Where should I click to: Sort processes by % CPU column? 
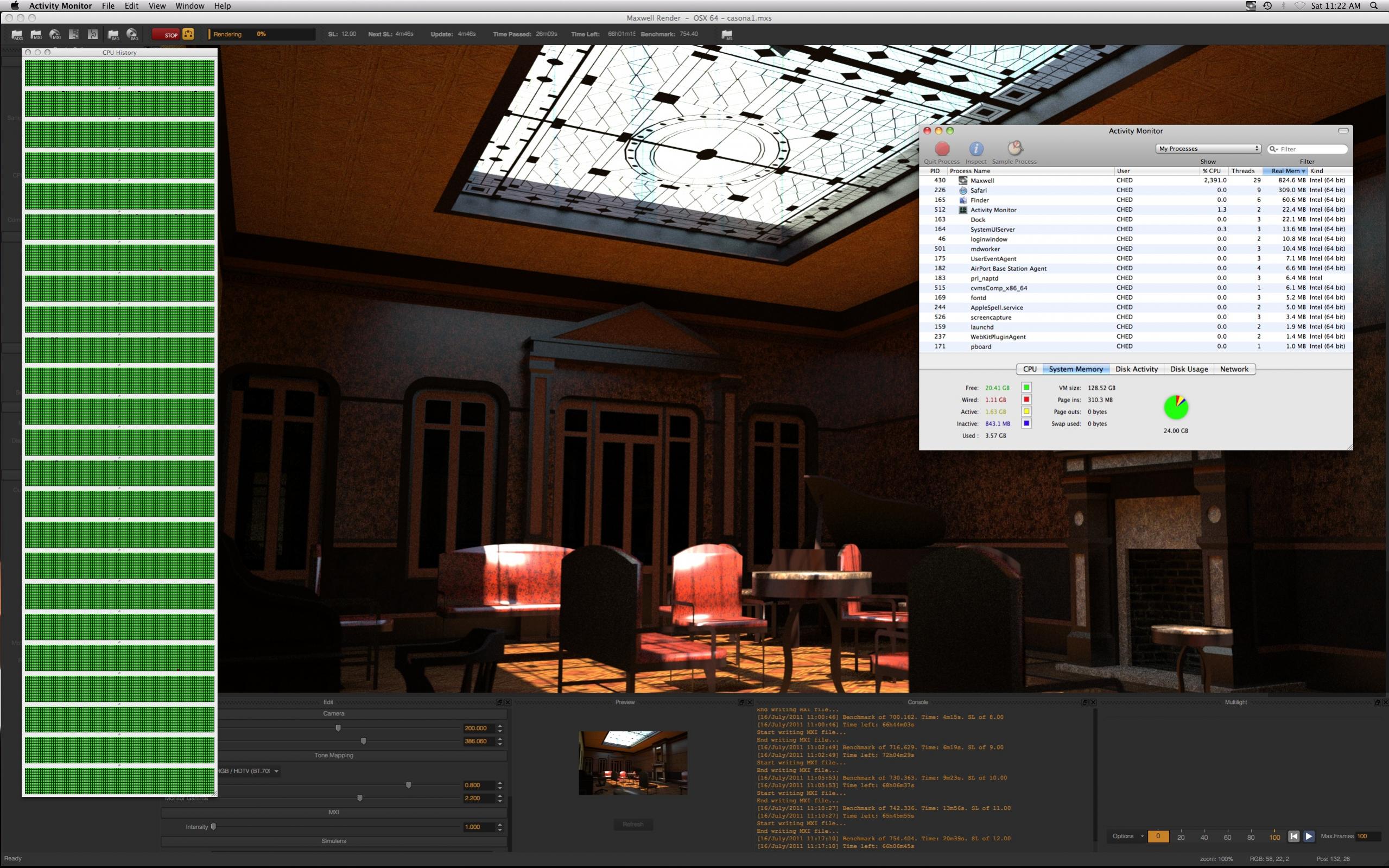click(x=1211, y=171)
